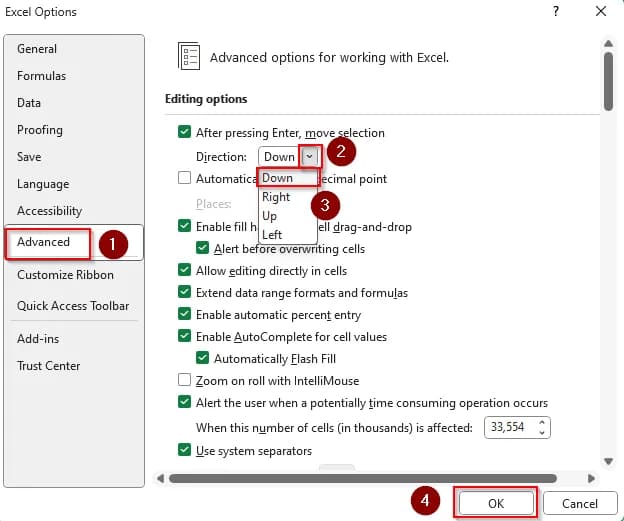The height and width of the screenshot is (521, 624).
Task: Click the vertical scrollbar down arrow
Action: click(608, 461)
